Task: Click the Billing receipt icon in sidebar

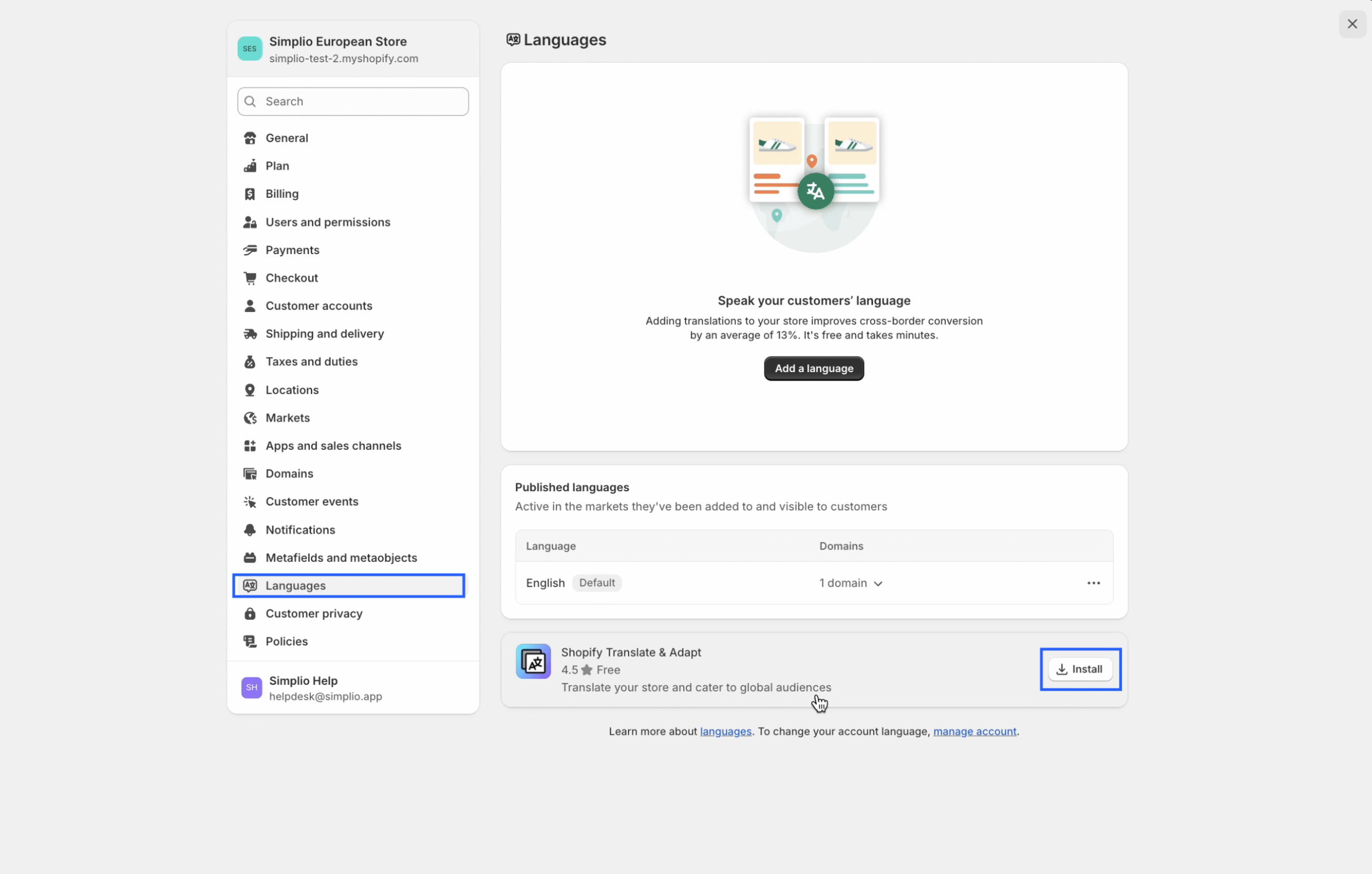Action: [x=250, y=194]
